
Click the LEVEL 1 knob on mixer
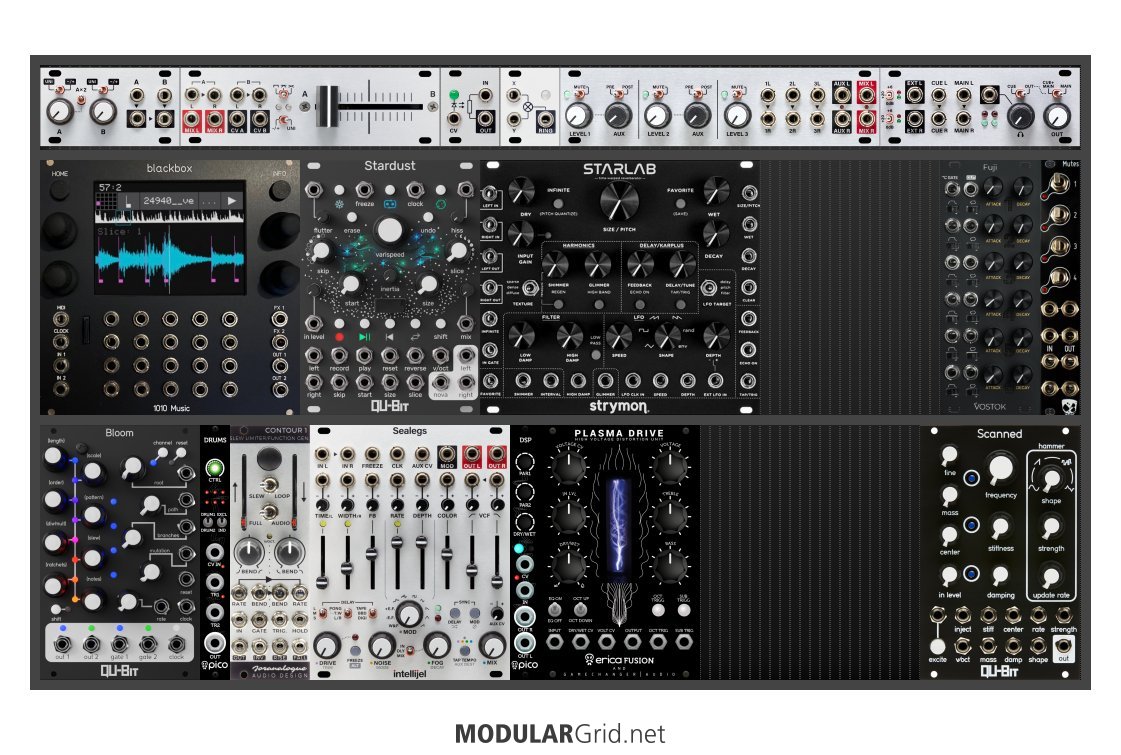coord(578,115)
